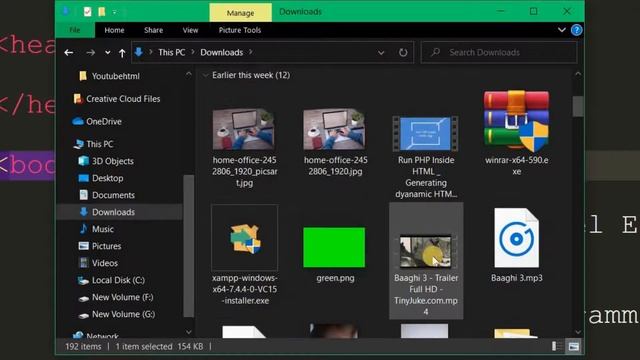Open the File menu
640x360 pixels.
coord(75,30)
